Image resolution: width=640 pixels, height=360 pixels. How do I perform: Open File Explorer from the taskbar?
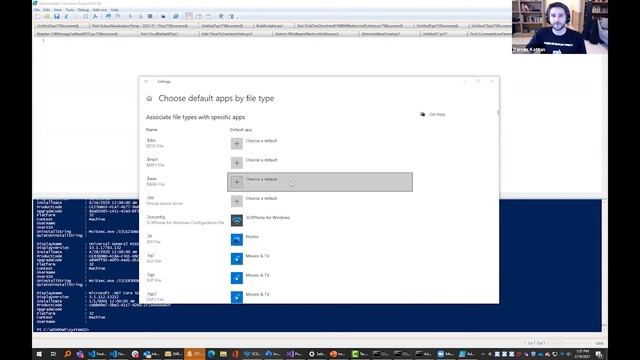[223, 354]
